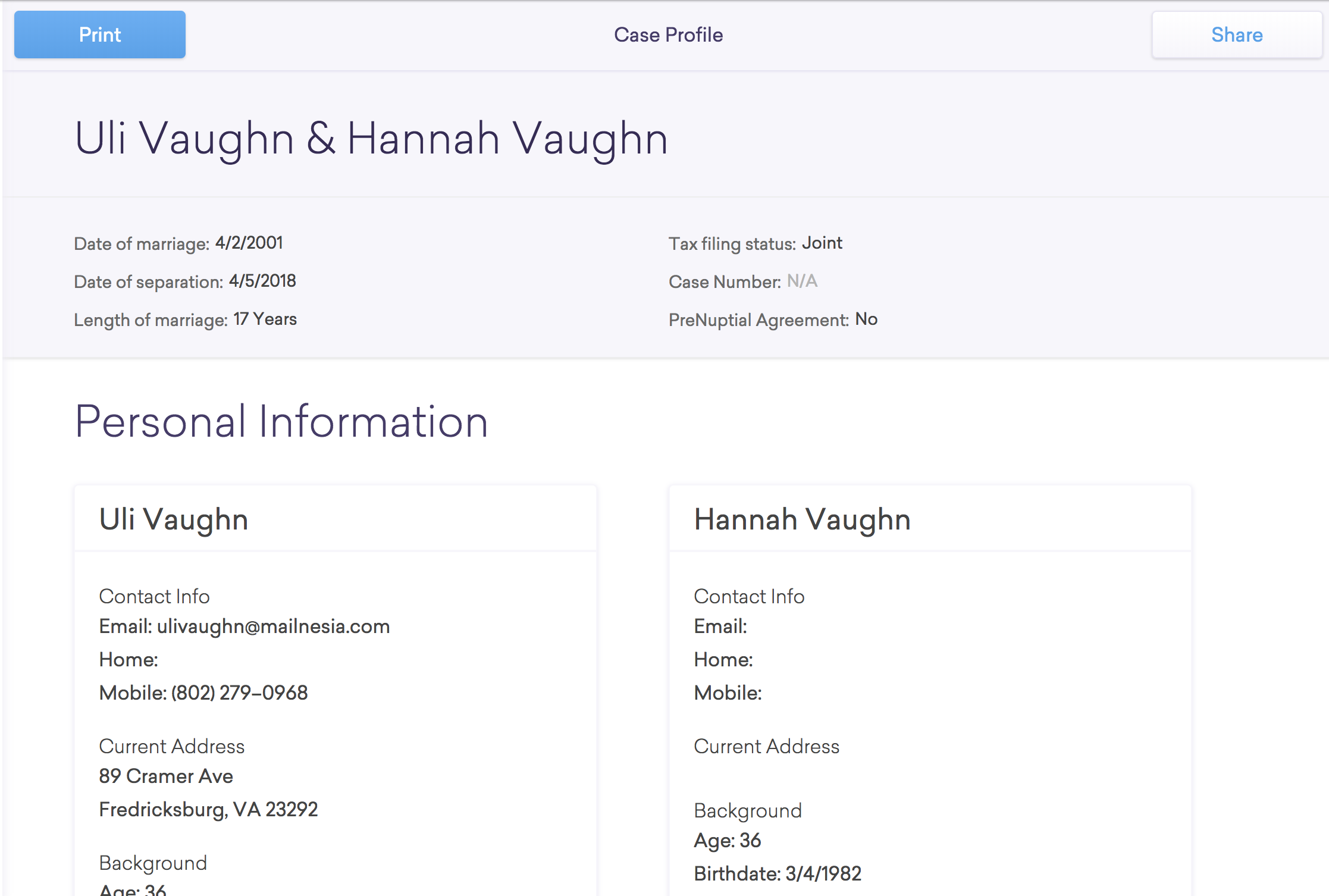Open the Share button
The width and height of the screenshot is (1329, 896).
(x=1237, y=35)
